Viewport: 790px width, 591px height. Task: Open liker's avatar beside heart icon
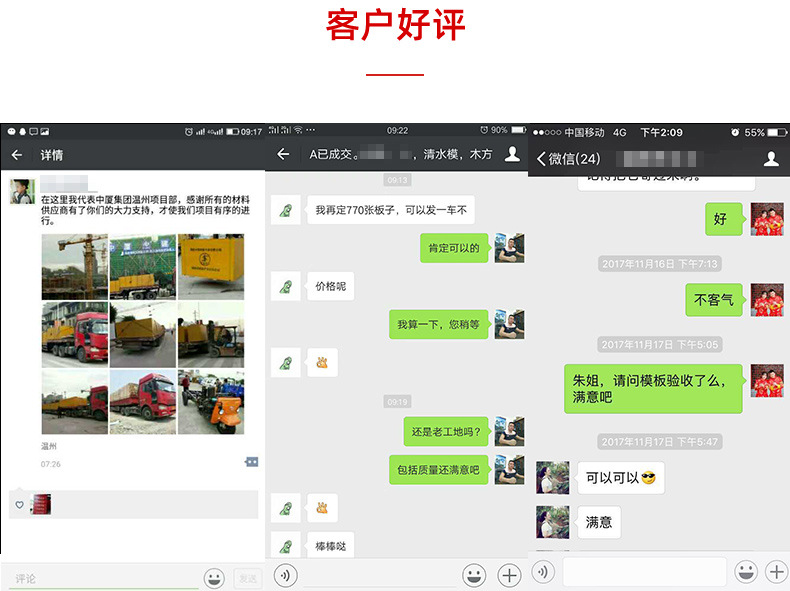click(41, 504)
